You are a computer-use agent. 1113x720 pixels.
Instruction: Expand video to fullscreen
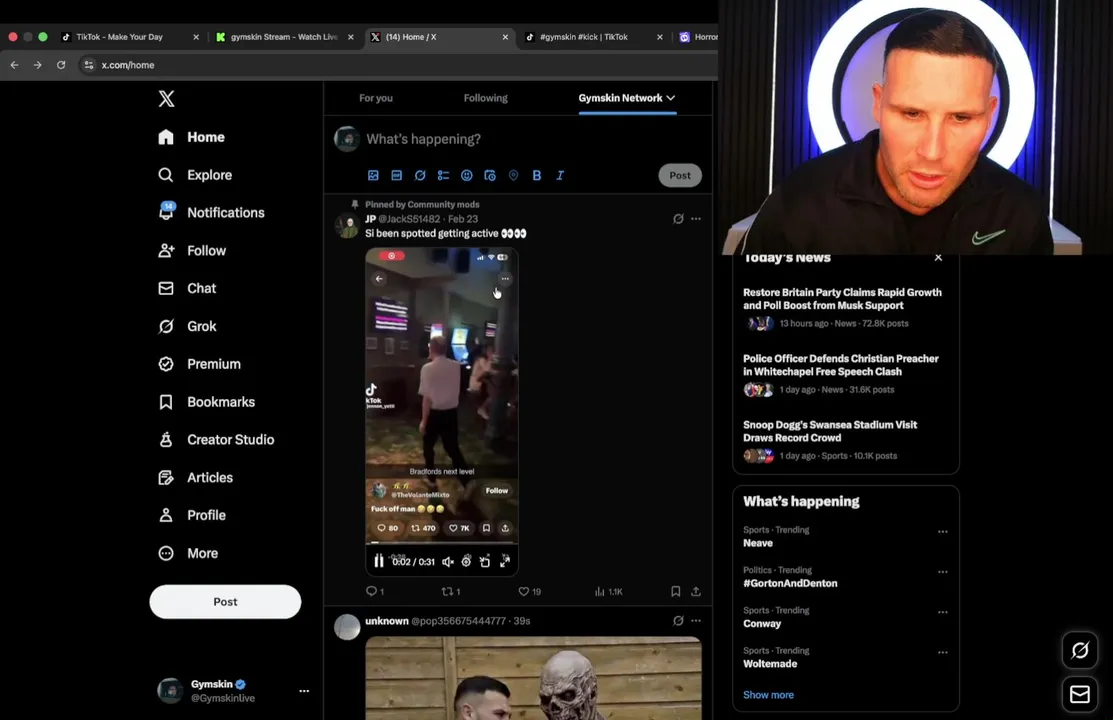[x=505, y=561]
